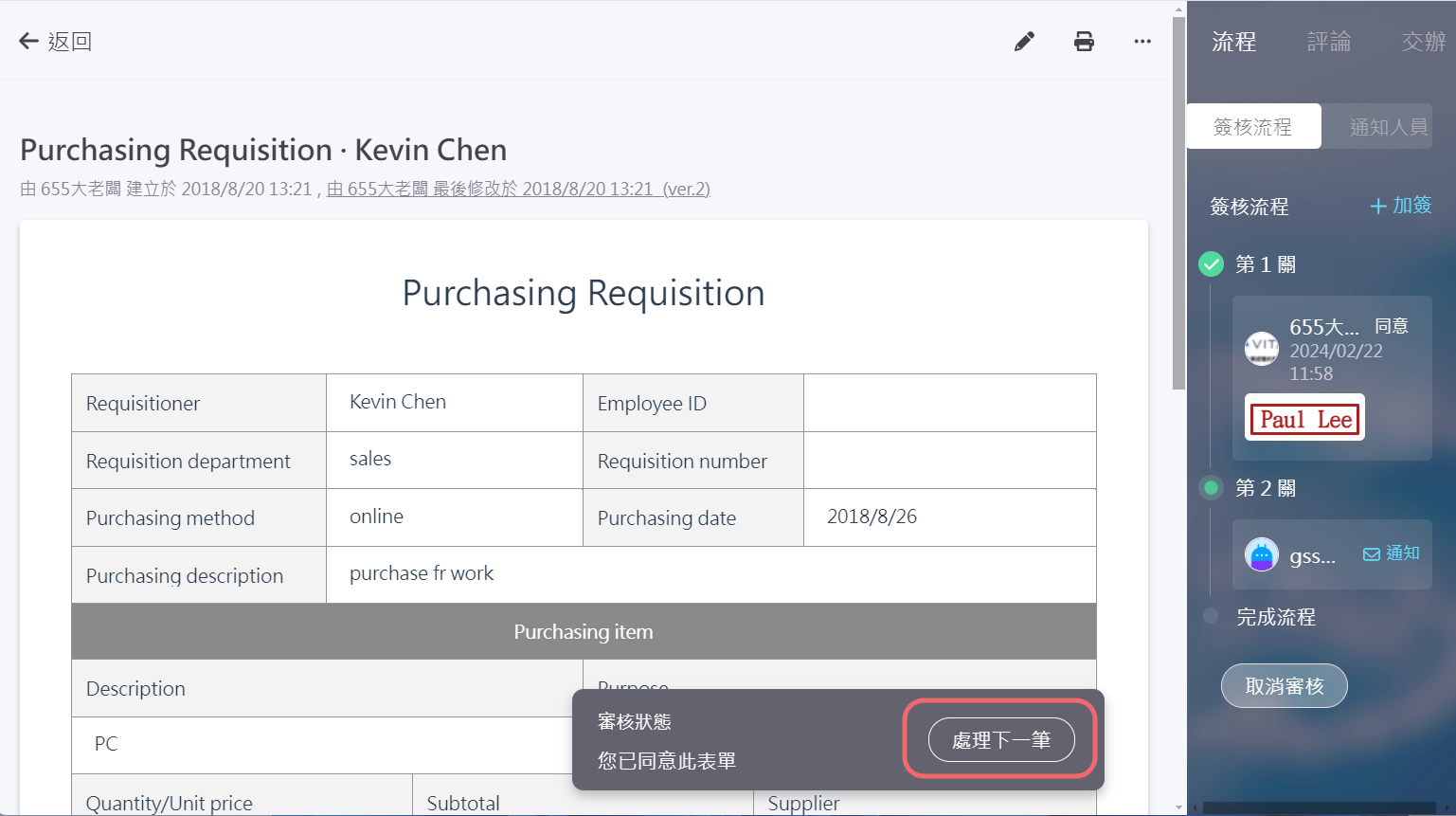Click the back arrow icon
Image resolution: width=1456 pixels, height=816 pixels.
tap(28, 41)
